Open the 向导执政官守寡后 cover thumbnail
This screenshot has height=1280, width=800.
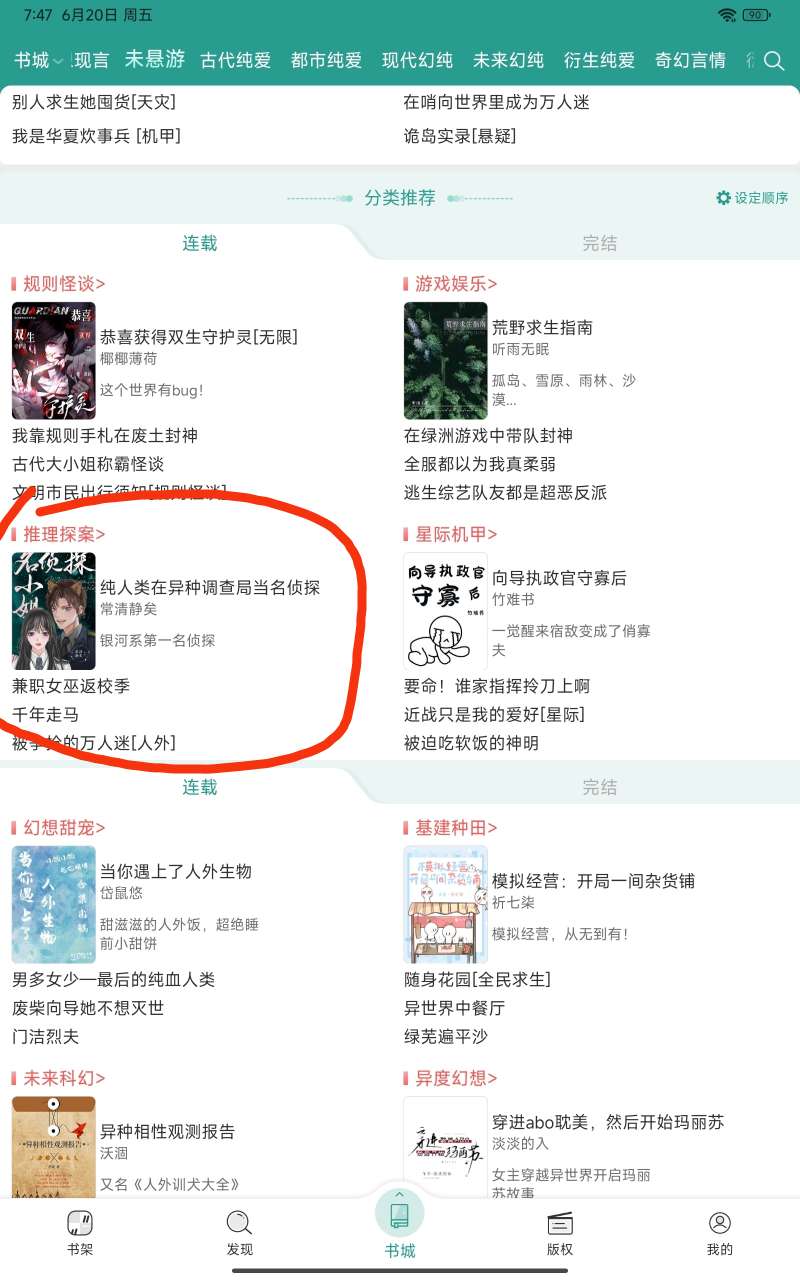445,611
